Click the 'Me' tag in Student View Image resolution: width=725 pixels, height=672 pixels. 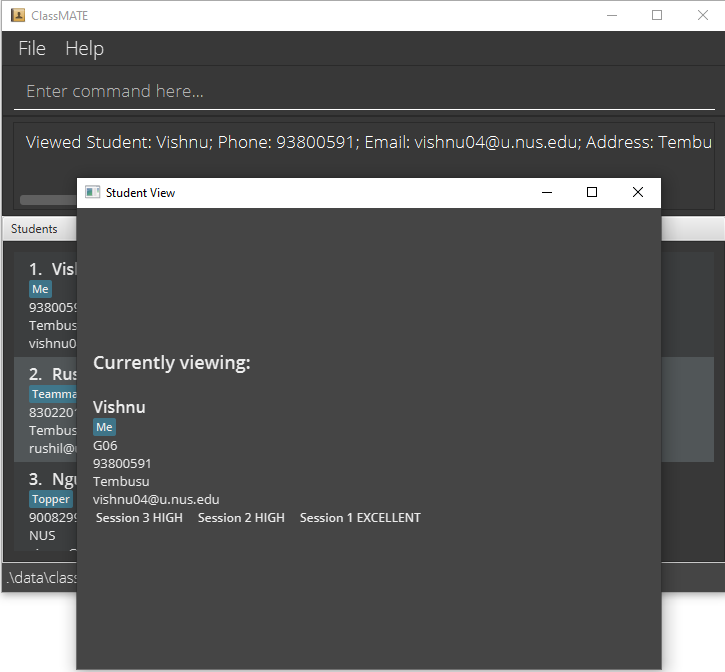pos(104,427)
